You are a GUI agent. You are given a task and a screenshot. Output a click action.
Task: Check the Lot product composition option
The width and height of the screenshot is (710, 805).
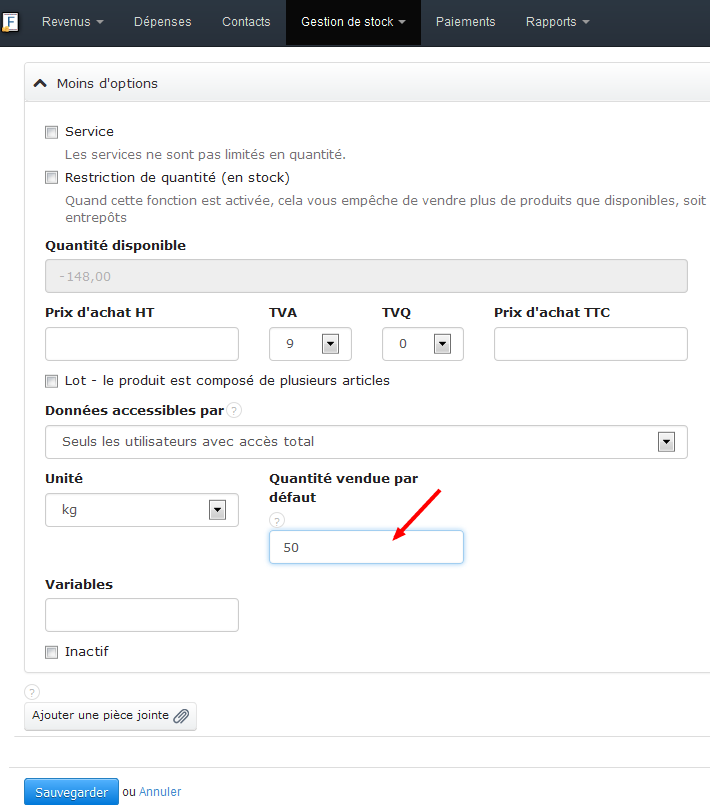(51, 381)
